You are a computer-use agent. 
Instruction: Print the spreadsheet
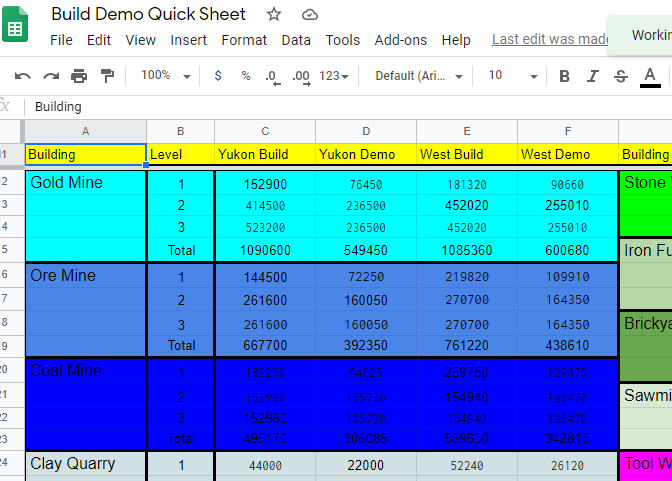coord(79,76)
